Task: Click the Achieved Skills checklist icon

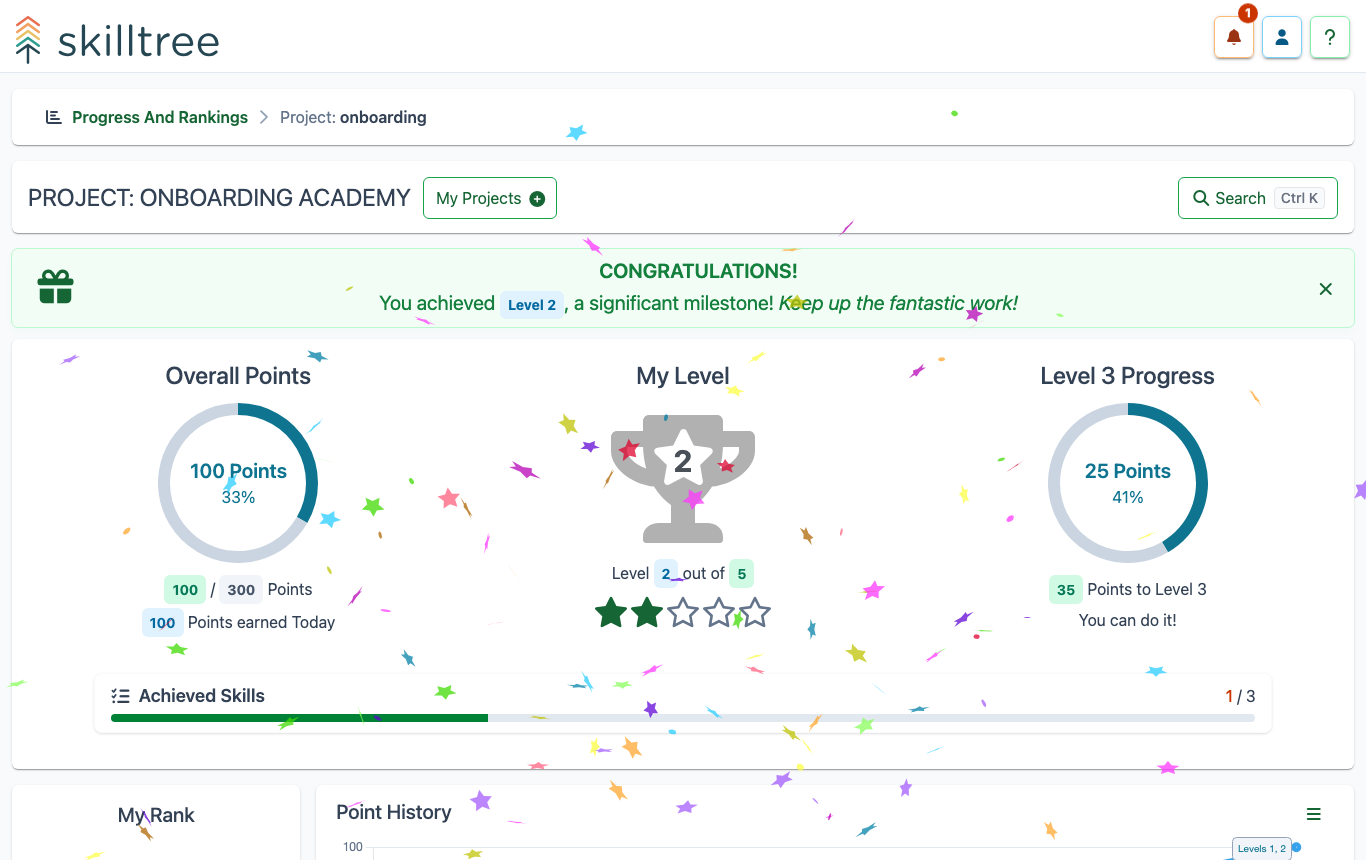Action: click(x=121, y=696)
